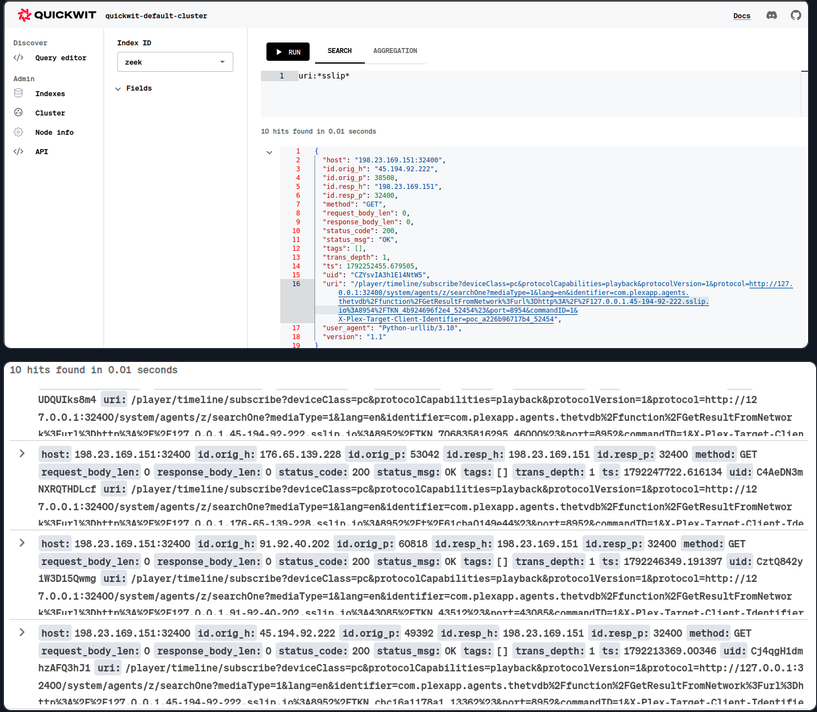Collapse the Fields section chevron
Image resolution: width=817 pixels, height=712 pixels.
pyautogui.click(x=118, y=89)
